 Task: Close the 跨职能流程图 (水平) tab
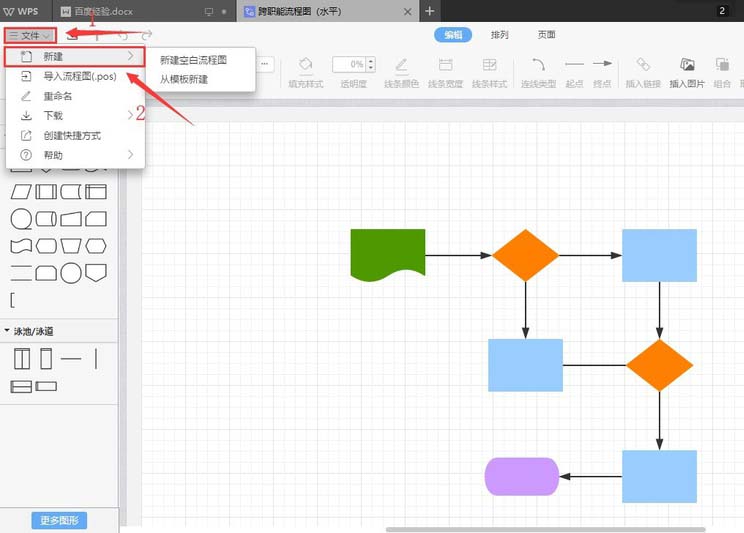[x=408, y=11]
